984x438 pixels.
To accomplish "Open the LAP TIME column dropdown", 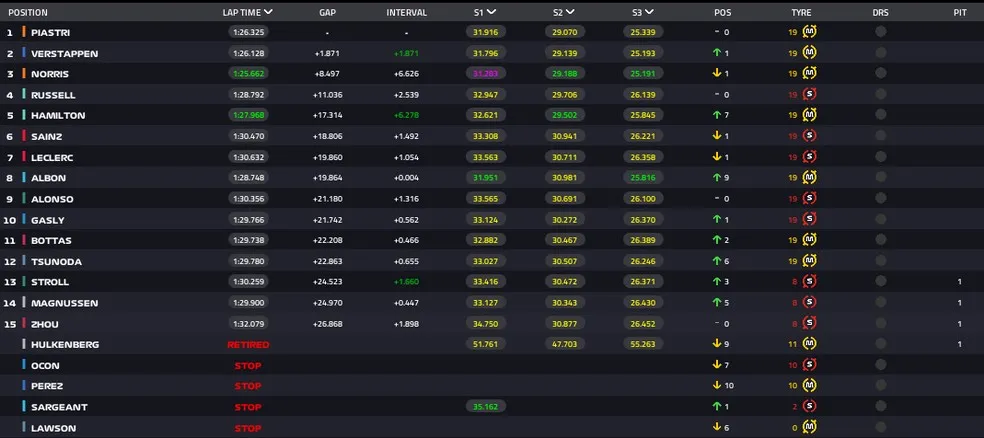I will tap(268, 12).
